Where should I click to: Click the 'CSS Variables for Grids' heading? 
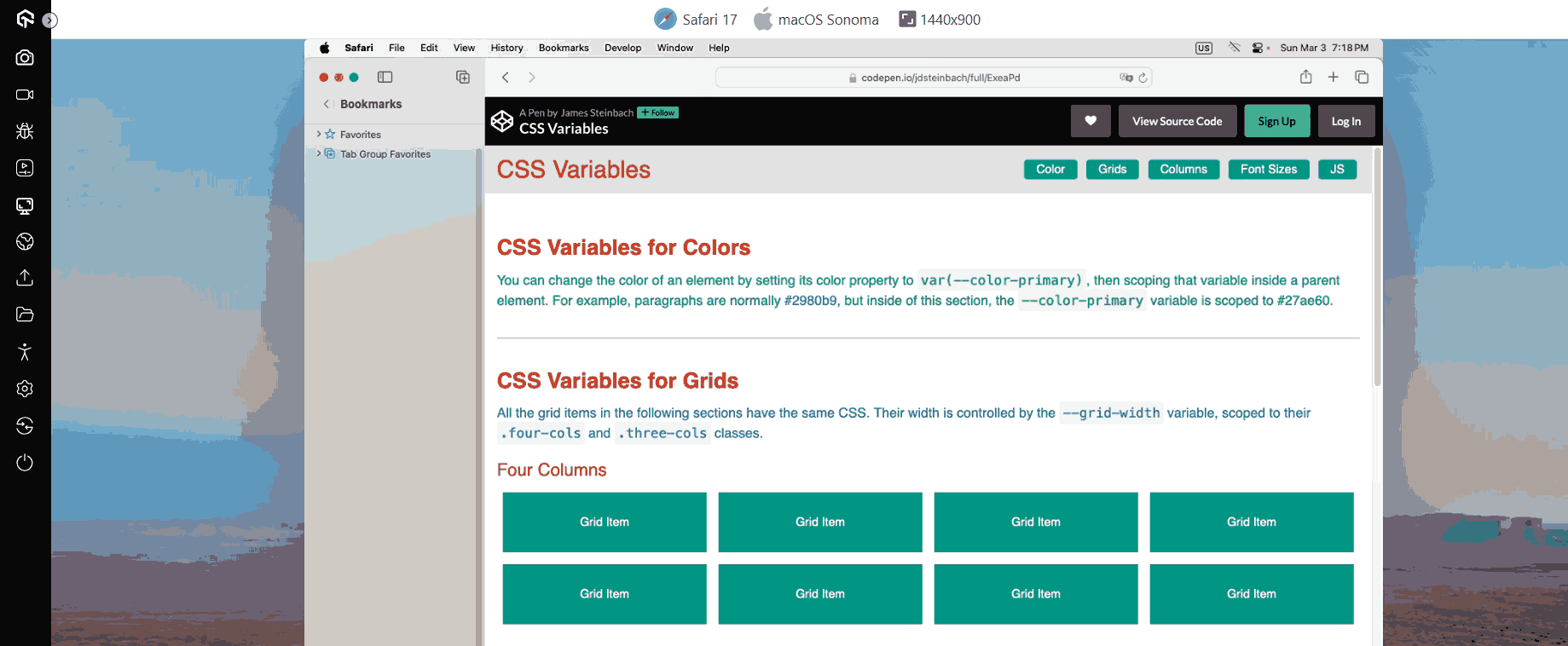tap(617, 380)
